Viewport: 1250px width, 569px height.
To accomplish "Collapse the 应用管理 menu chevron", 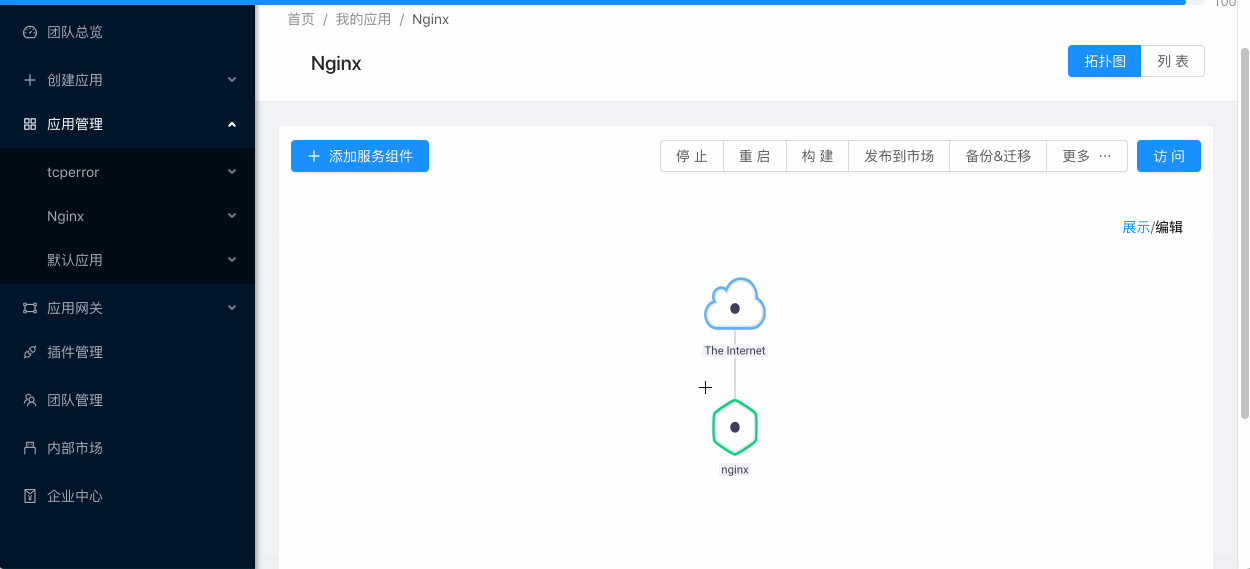I will (x=232, y=124).
